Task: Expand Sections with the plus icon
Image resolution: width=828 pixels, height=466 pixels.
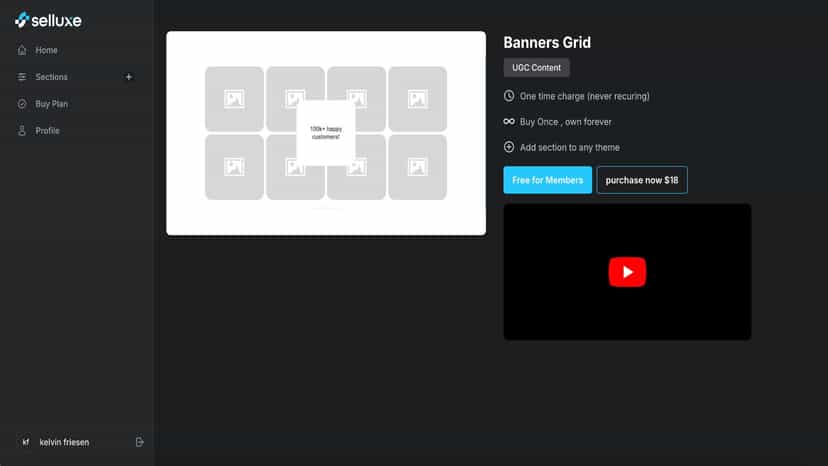Action: point(128,77)
